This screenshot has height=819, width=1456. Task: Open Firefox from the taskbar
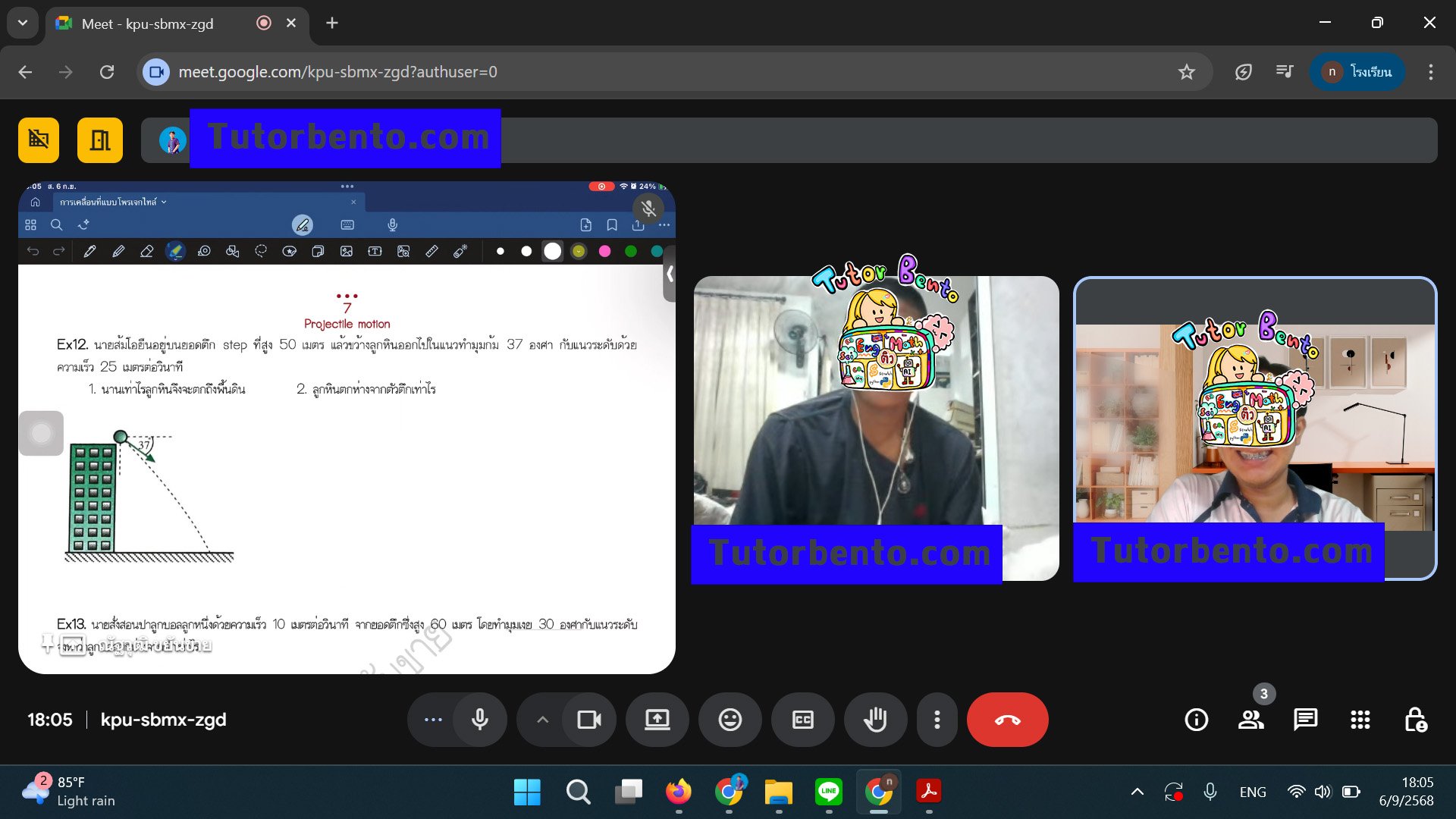click(679, 792)
